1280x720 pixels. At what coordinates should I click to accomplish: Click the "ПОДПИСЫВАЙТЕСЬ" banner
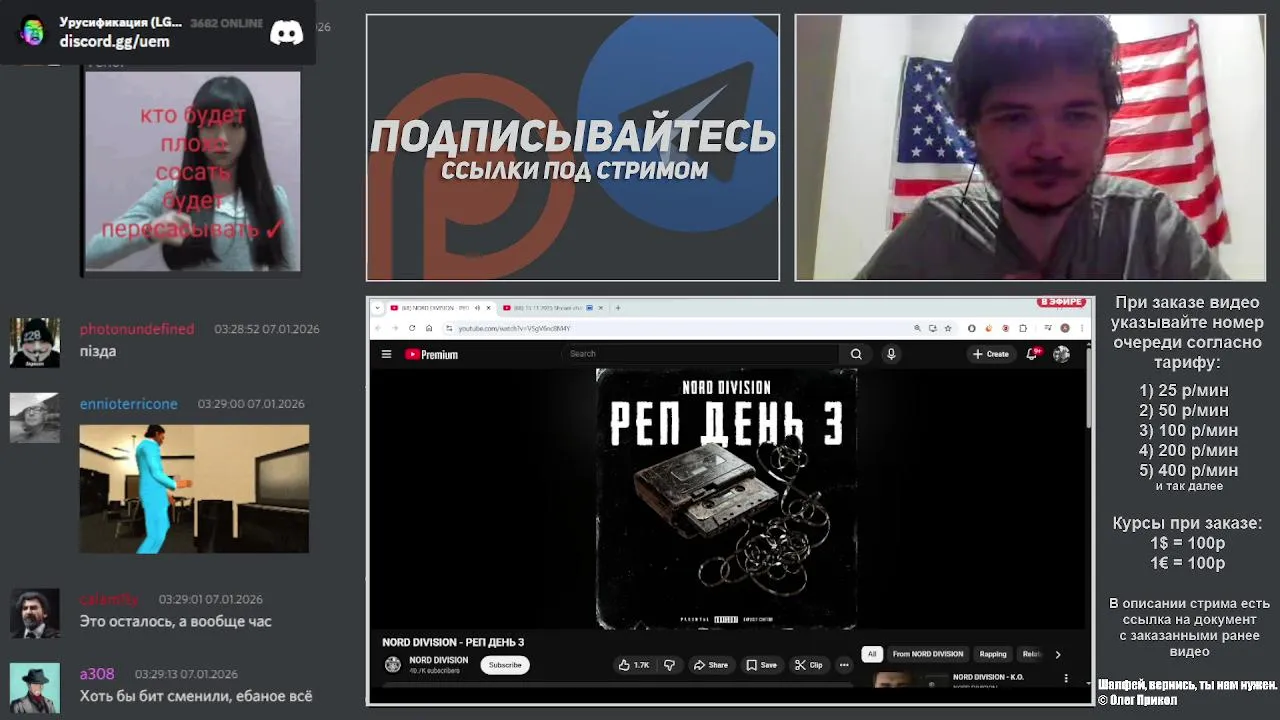573,137
